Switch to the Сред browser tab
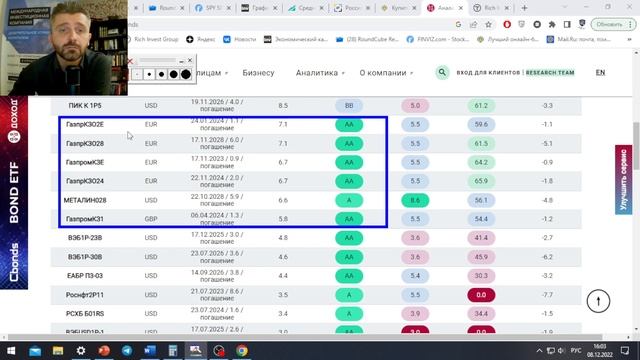640x360 pixels. 305,8
